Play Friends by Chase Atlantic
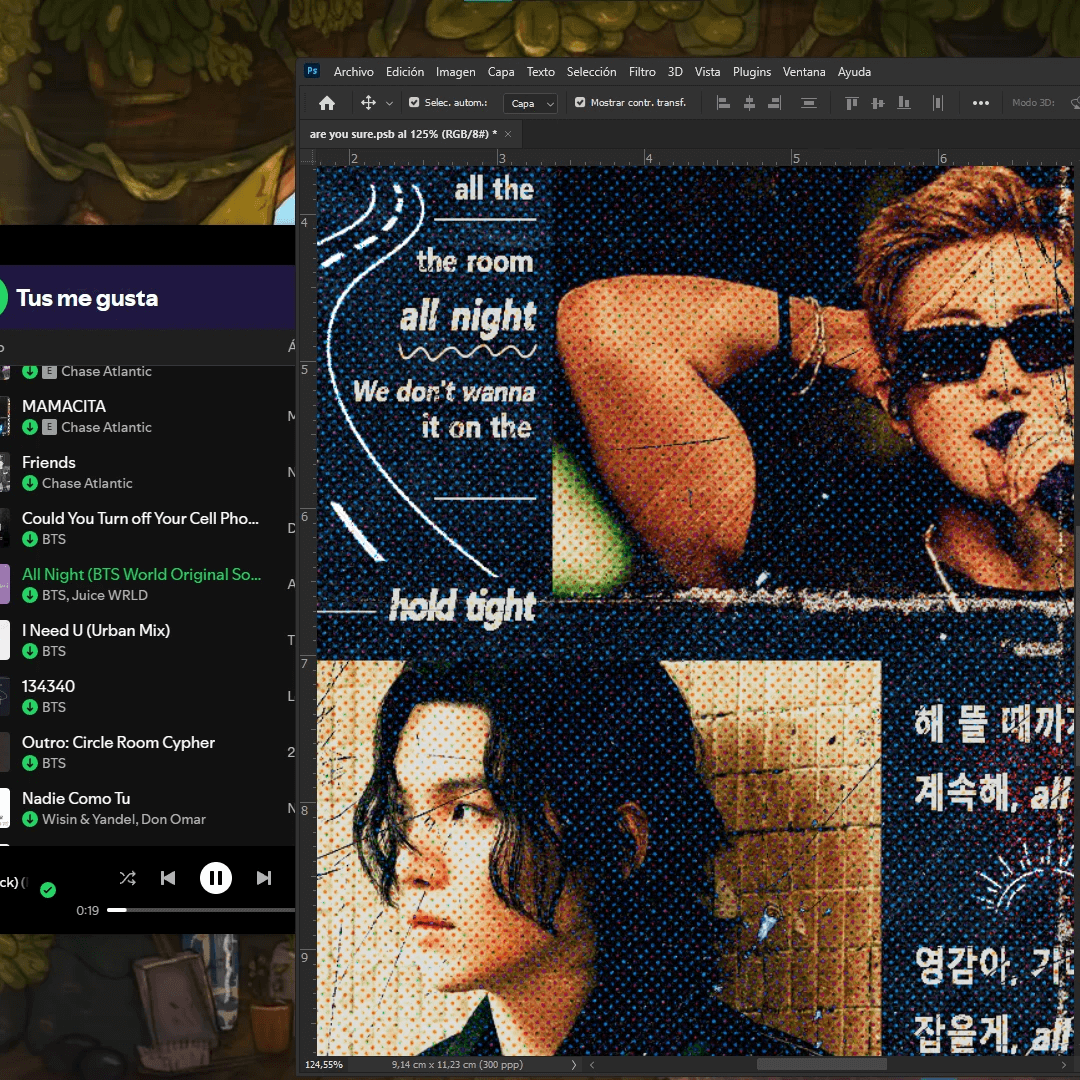Image resolution: width=1080 pixels, height=1080 pixels. point(49,462)
